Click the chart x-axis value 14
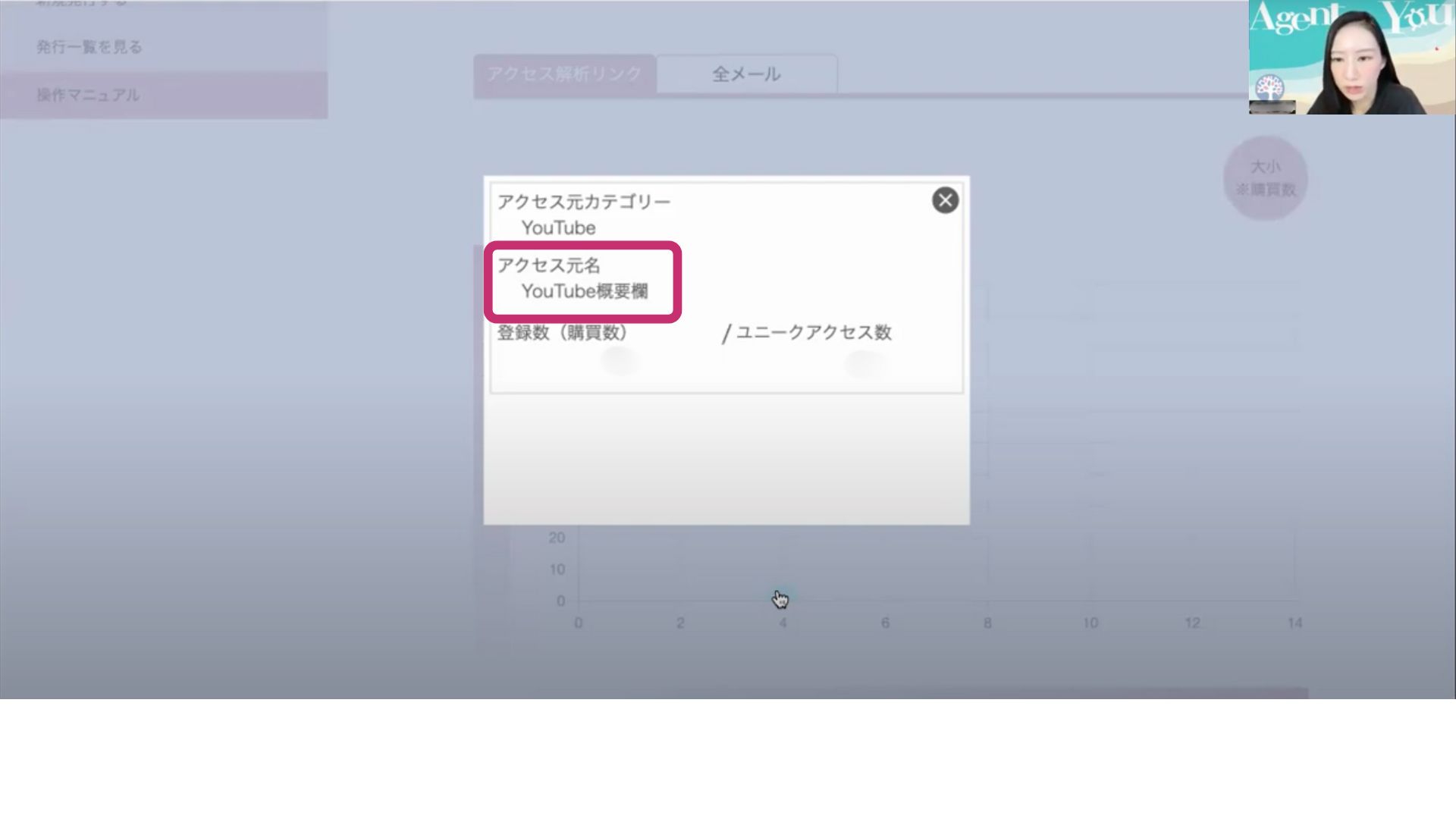This screenshot has height=819, width=1456. [x=1294, y=623]
